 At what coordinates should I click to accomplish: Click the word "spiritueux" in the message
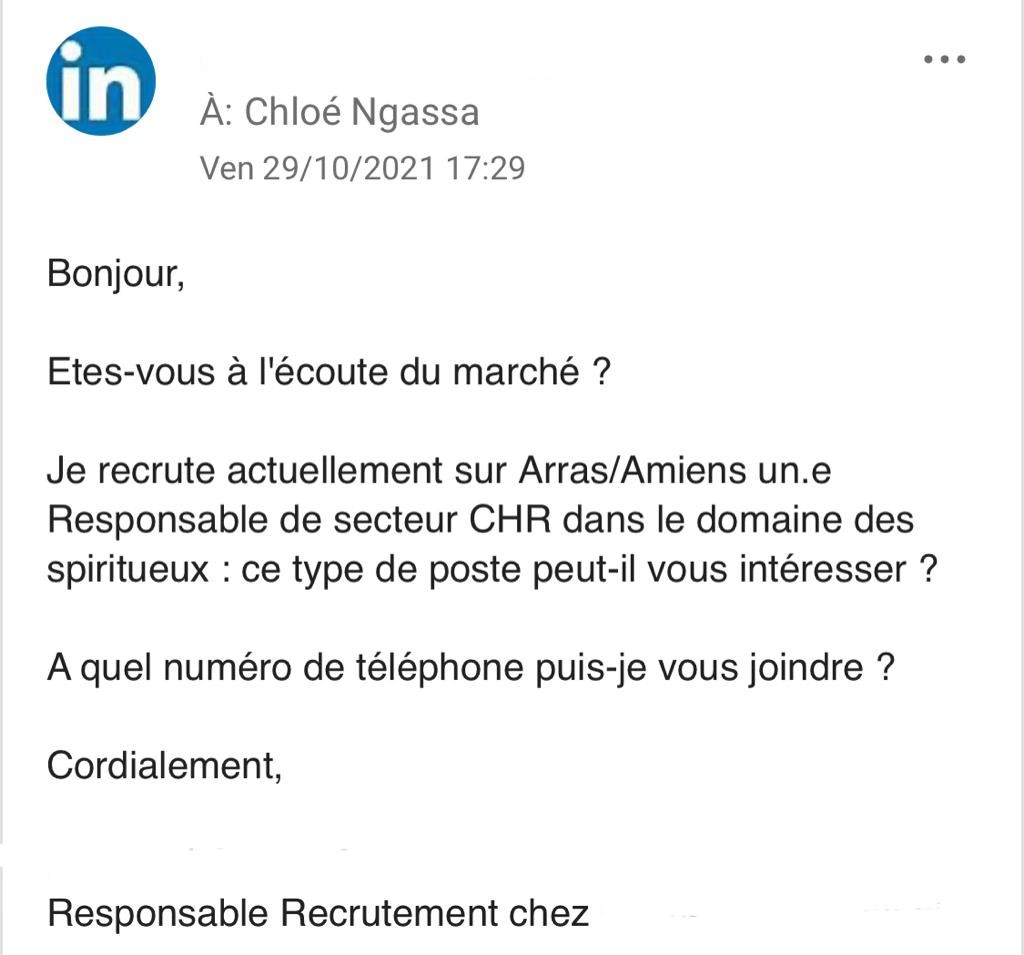128,569
